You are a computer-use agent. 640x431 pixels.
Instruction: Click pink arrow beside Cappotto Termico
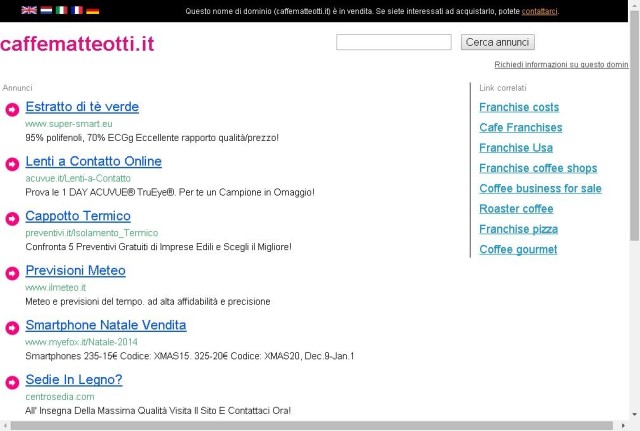(x=12, y=219)
